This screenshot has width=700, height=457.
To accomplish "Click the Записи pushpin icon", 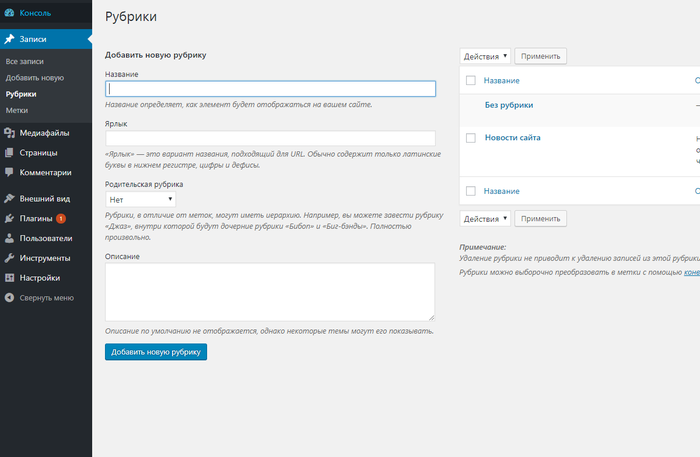I will pos(9,39).
